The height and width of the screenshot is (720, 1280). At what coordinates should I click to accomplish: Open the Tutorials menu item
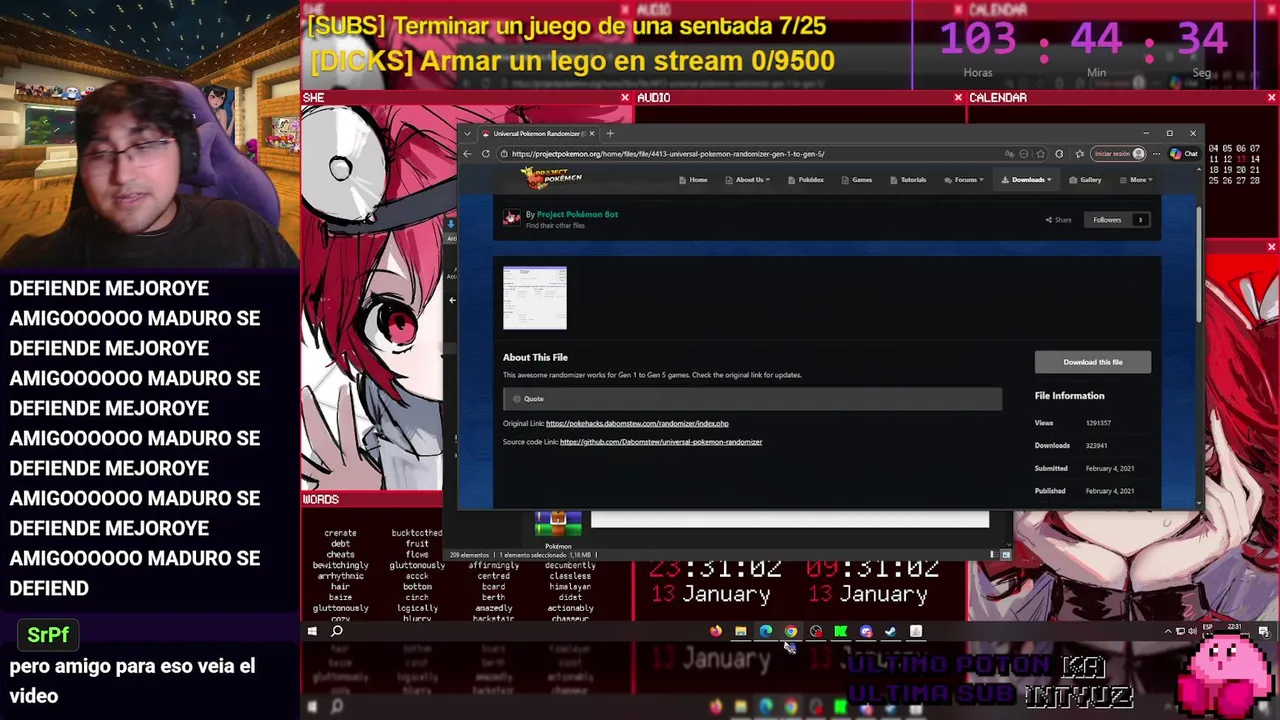point(909,180)
